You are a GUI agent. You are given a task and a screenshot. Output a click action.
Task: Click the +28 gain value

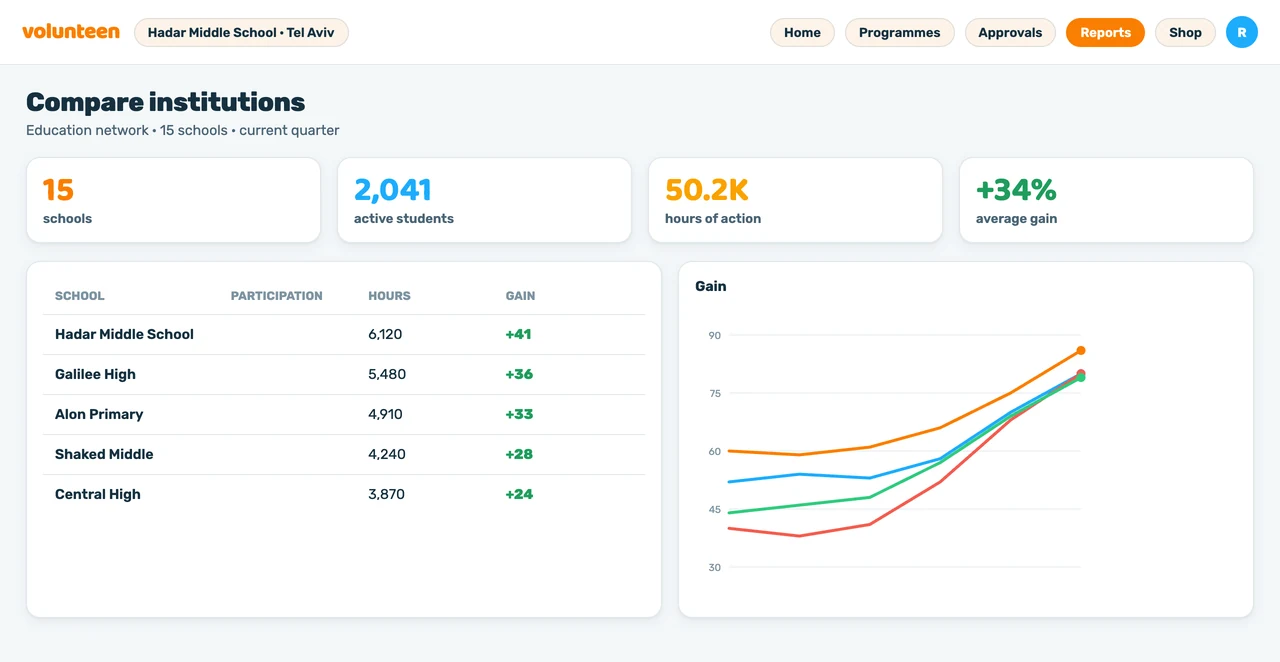pyautogui.click(x=519, y=454)
